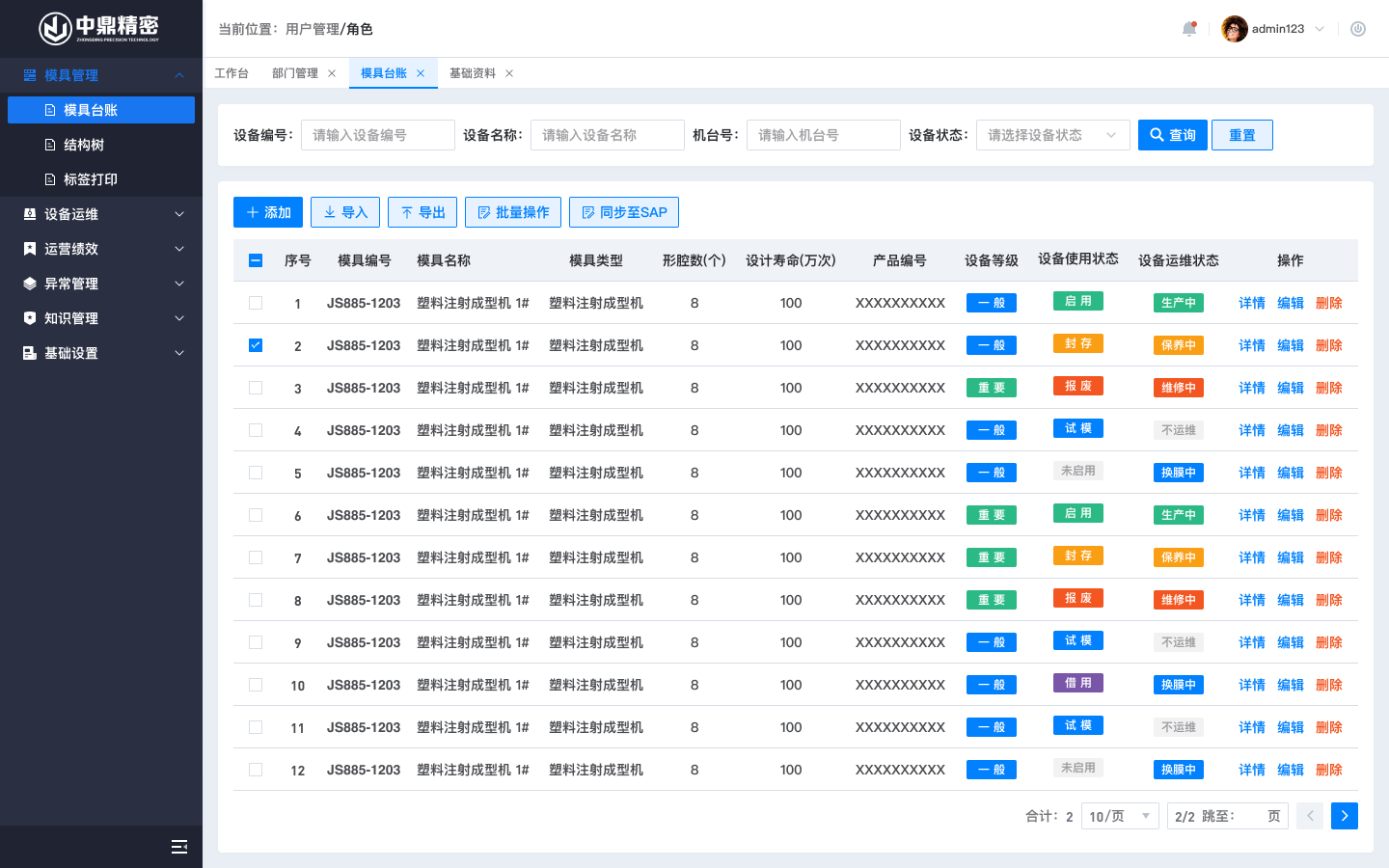Click the power logout icon
The image size is (1389, 868).
1358,29
